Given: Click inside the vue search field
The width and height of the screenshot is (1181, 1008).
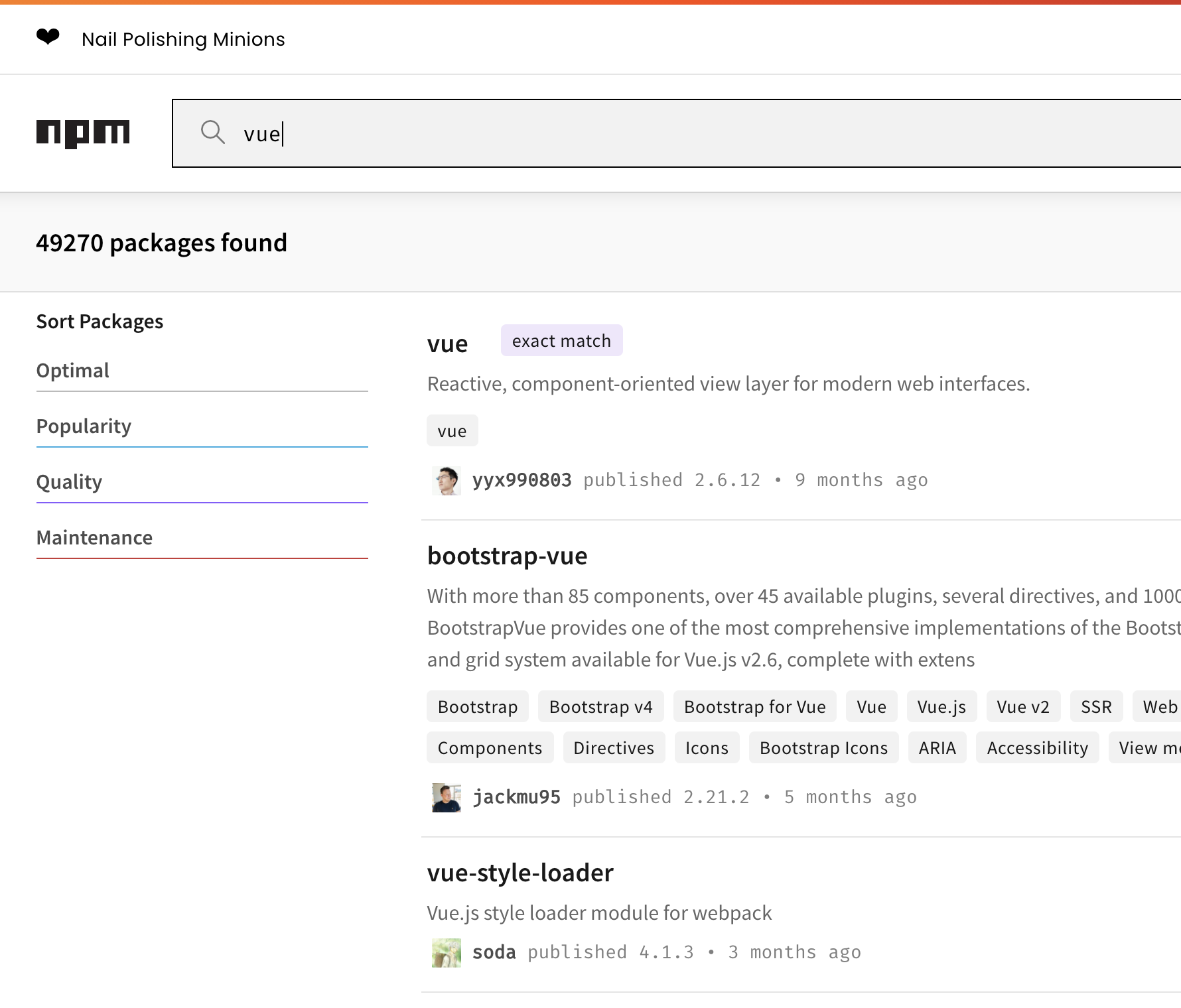Looking at the screenshot, I should click(677, 133).
